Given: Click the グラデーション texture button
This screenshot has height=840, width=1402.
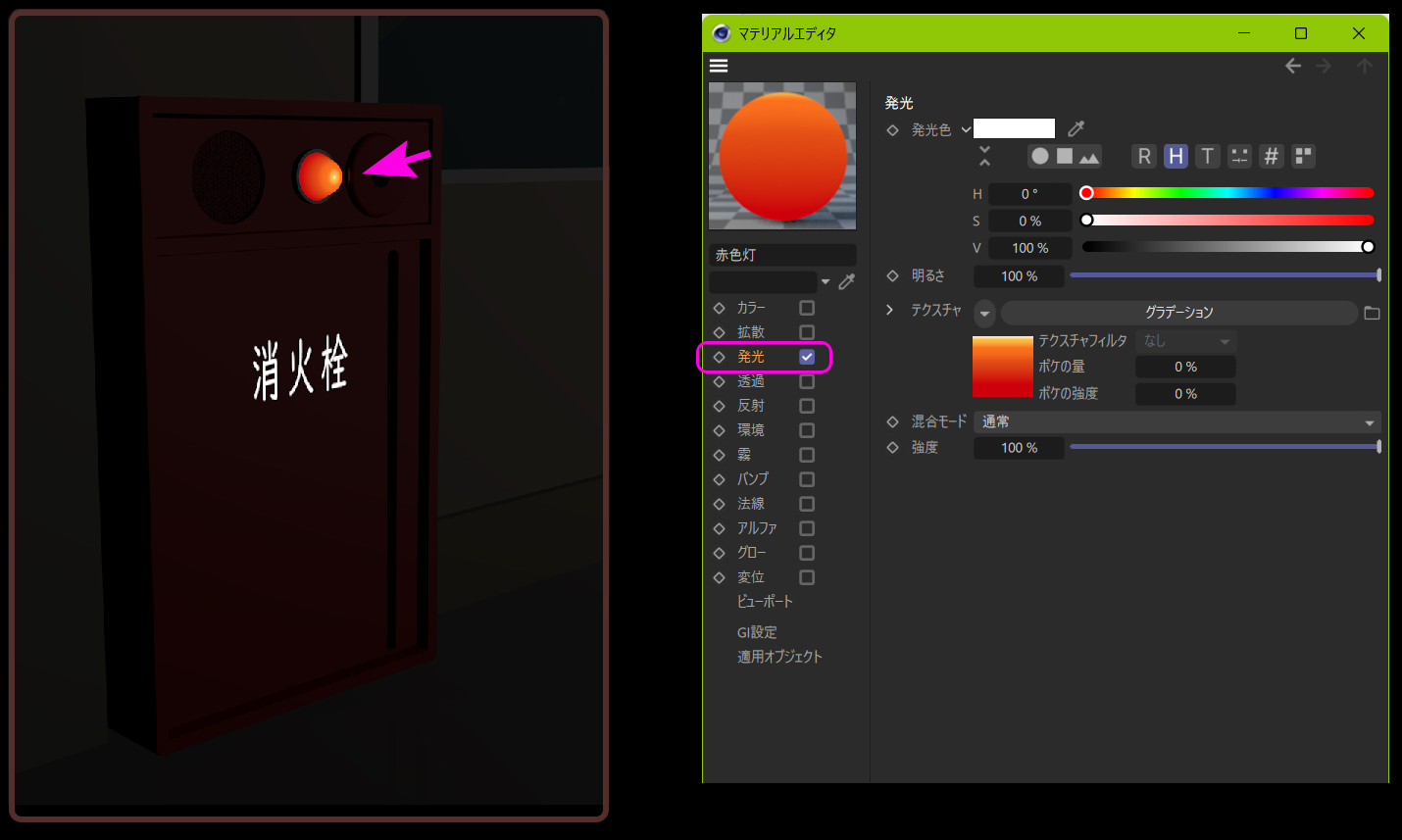Looking at the screenshot, I should (1178, 313).
